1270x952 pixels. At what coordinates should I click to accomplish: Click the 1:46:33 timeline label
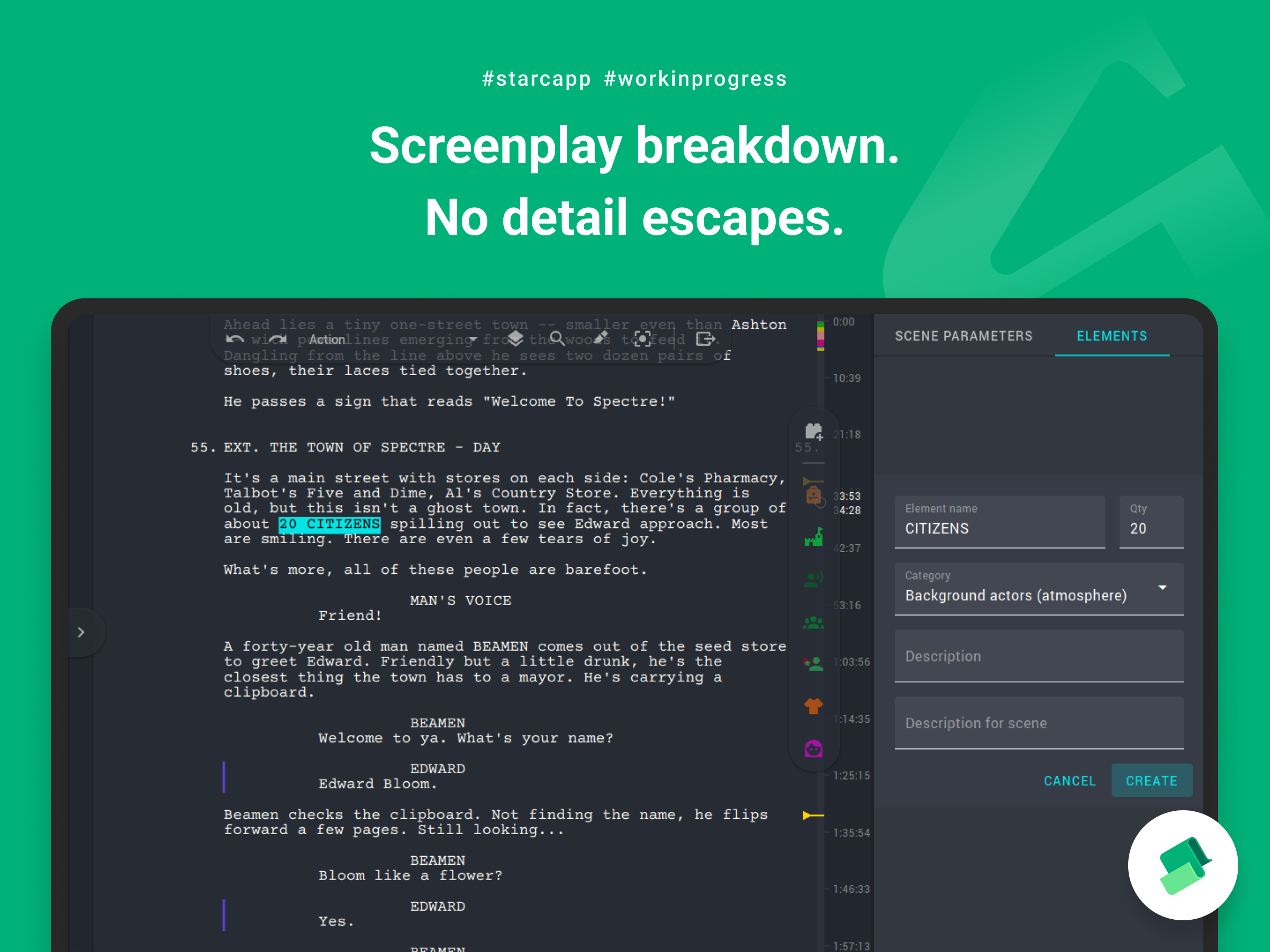coord(851,890)
